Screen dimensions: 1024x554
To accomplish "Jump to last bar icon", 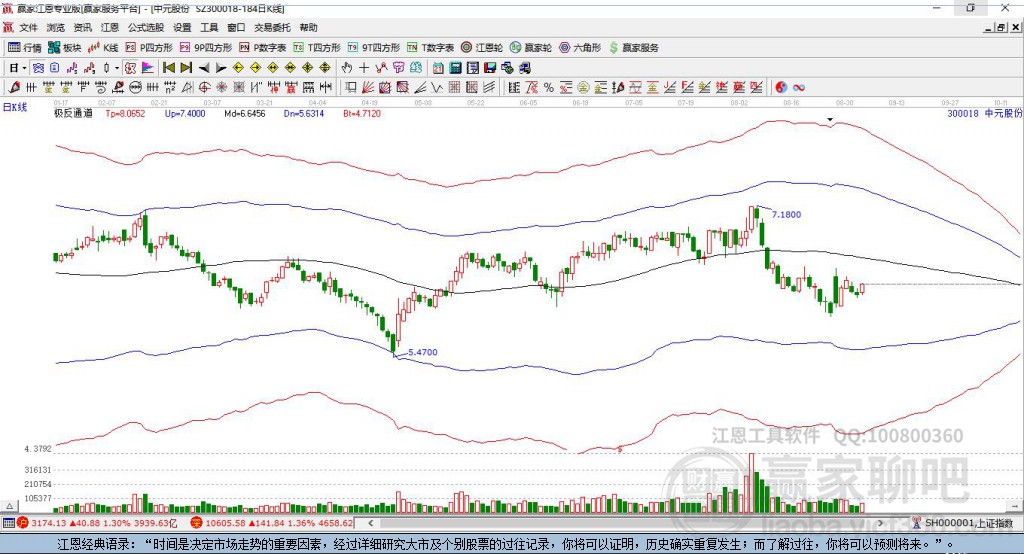I will point(186,68).
